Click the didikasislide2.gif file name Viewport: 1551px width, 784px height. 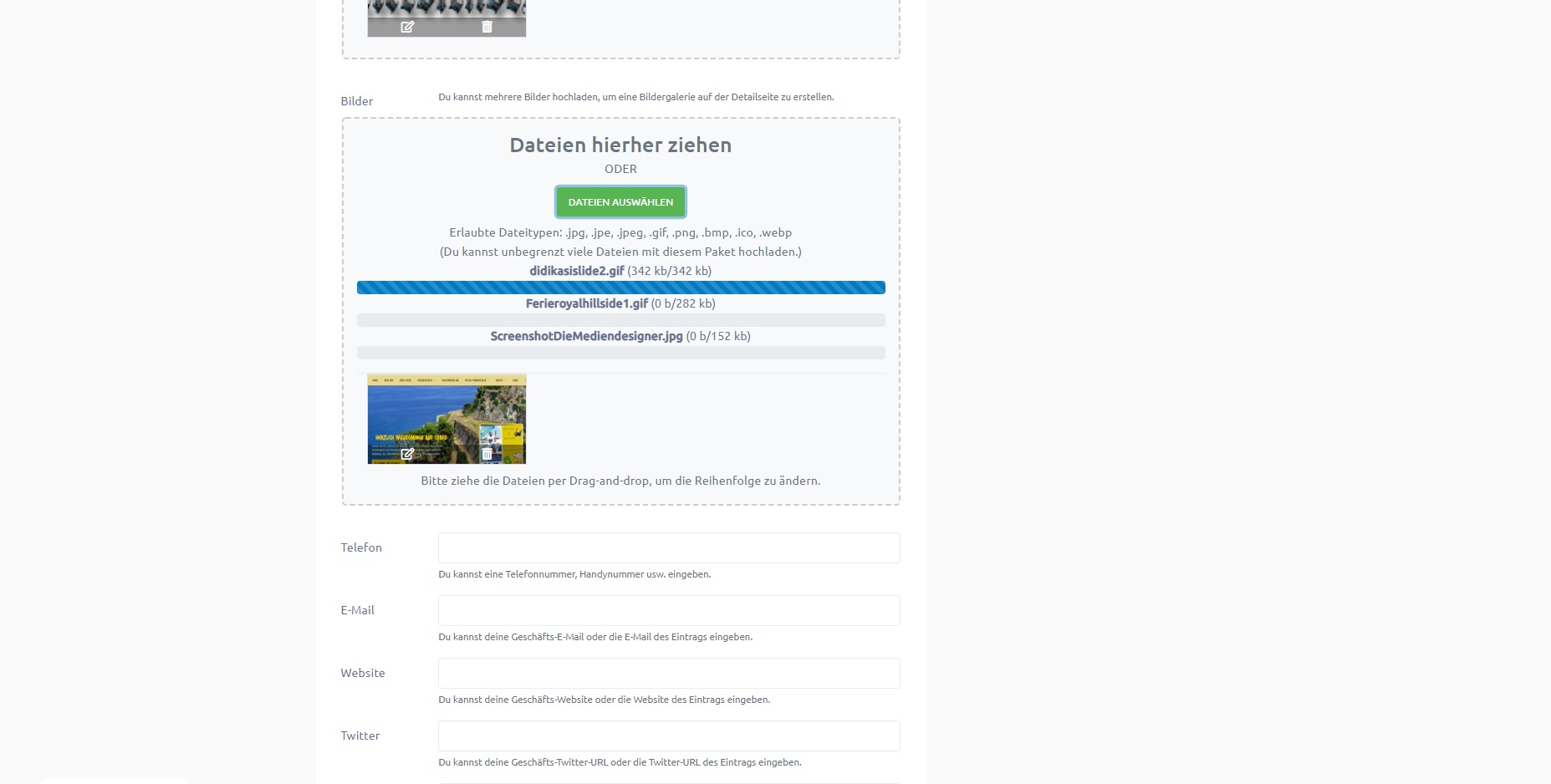(576, 271)
